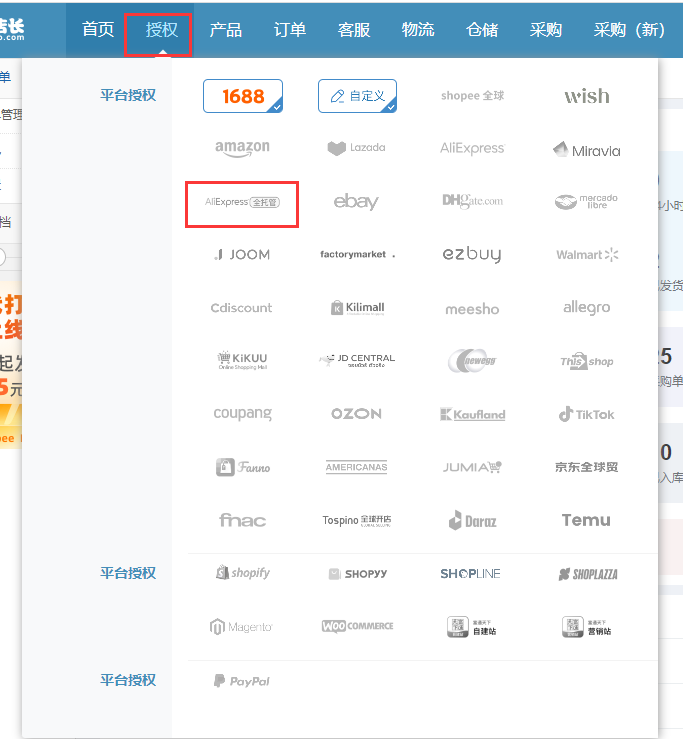
Task: Choose the Cdiscount logo
Action: (x=241, y=308)
